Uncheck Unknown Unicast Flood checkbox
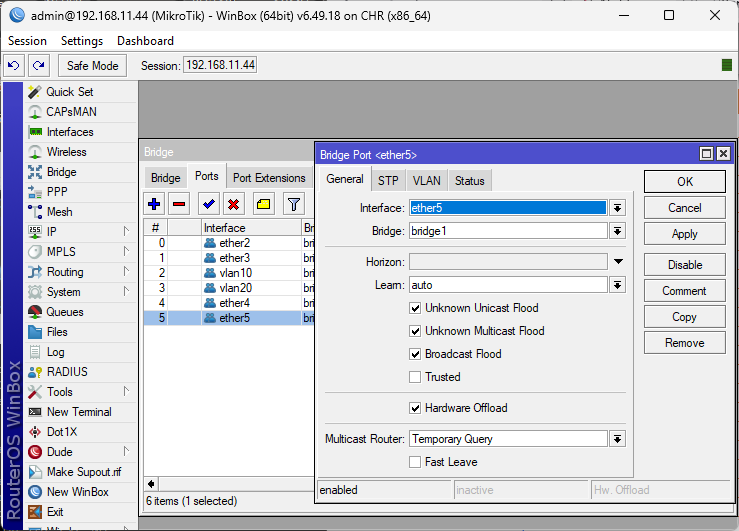Image resolution: width=739 pixels, height=531 pixels. click(x=415, y=308)
